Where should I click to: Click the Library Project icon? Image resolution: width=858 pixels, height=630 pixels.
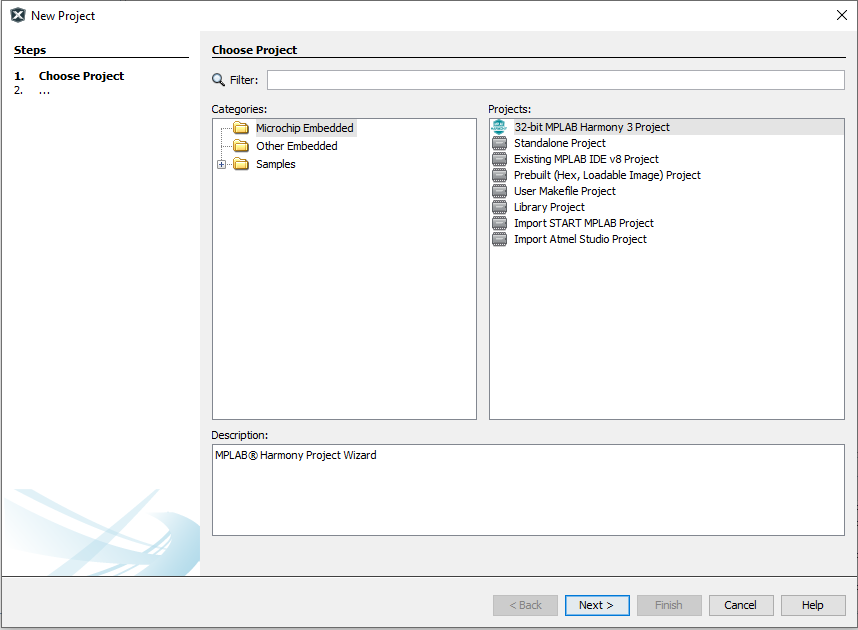click(x=499, y=207)
